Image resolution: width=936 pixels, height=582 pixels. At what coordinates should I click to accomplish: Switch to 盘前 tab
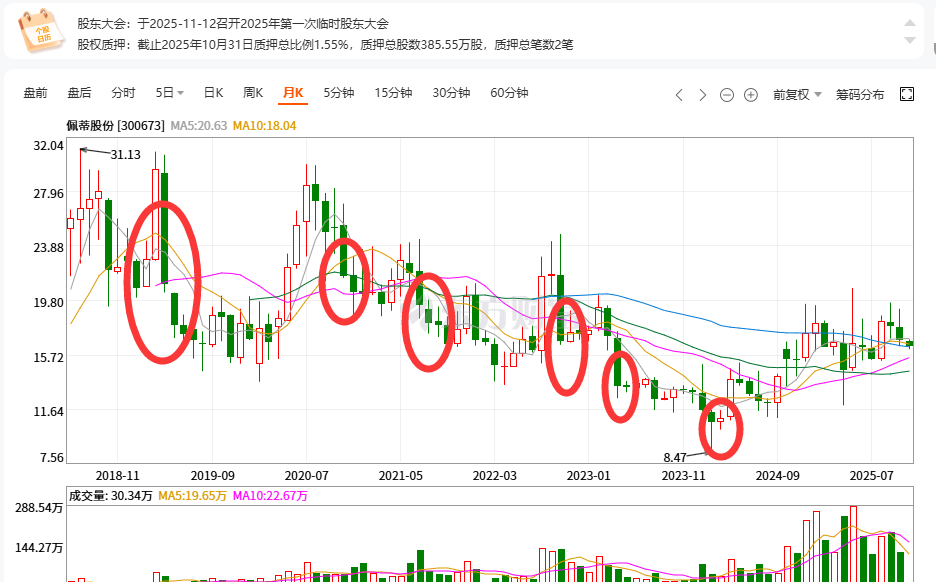[x=35, y=93]
